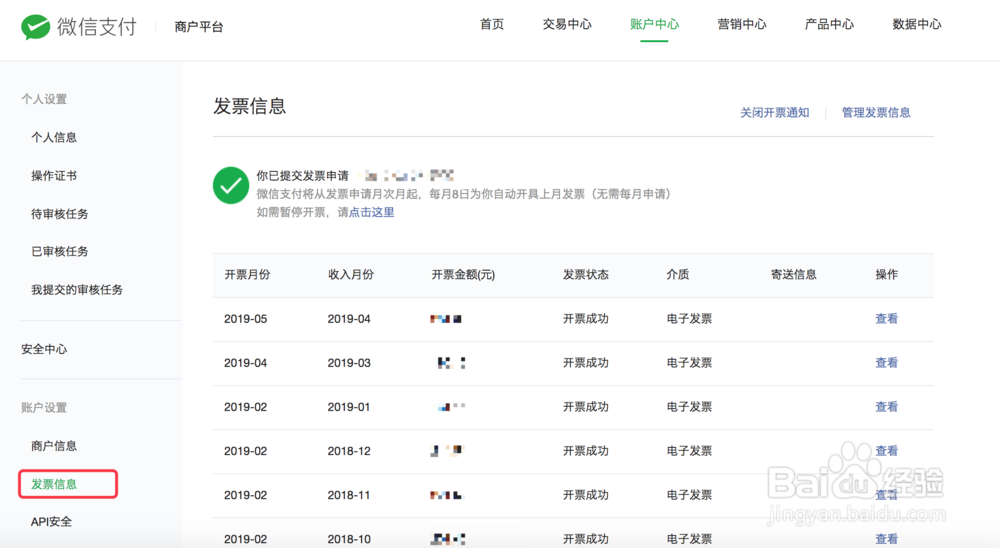Image resolution: width=1000 pixels, height=548 pixels.
Task: Select 待审核任务 in the sidebar
Action: click(60, 214)
